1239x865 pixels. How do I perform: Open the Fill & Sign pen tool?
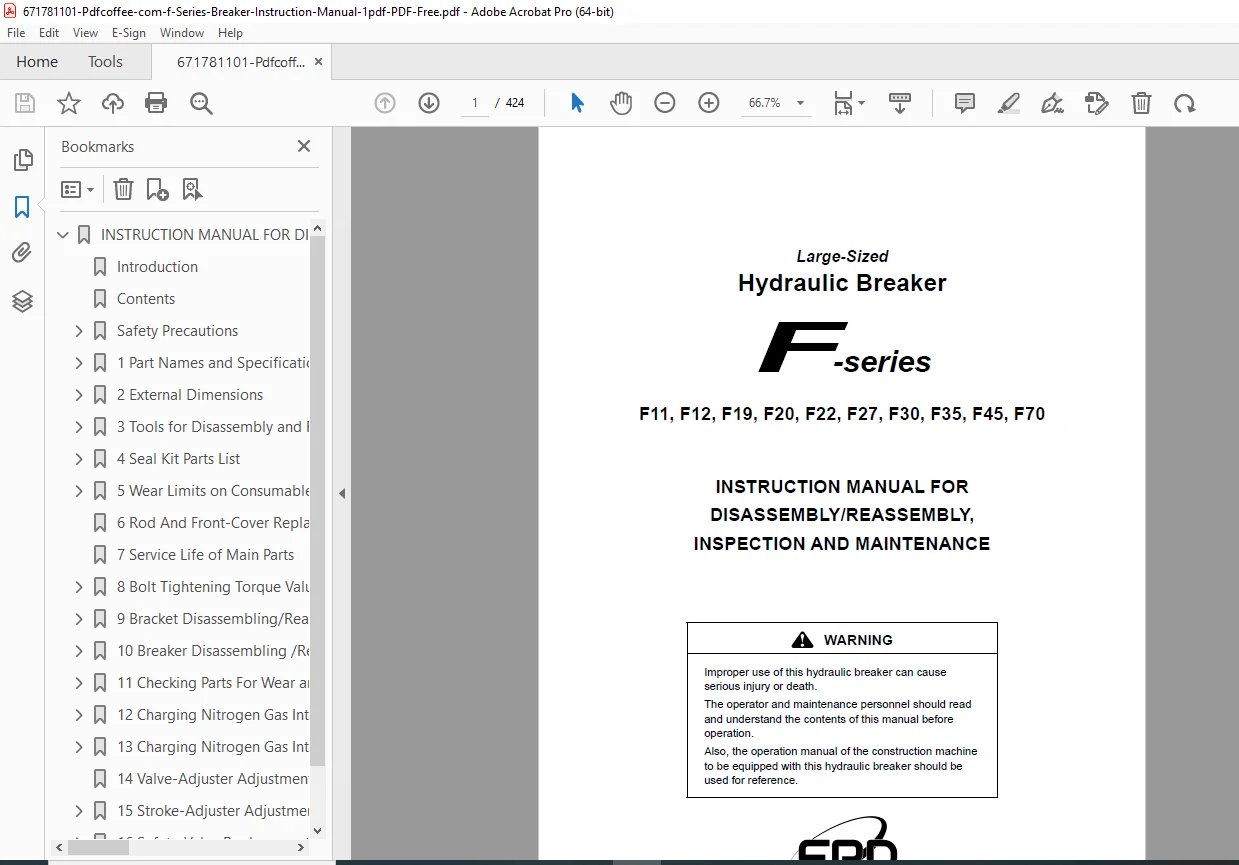click(x=1052, y=103)
